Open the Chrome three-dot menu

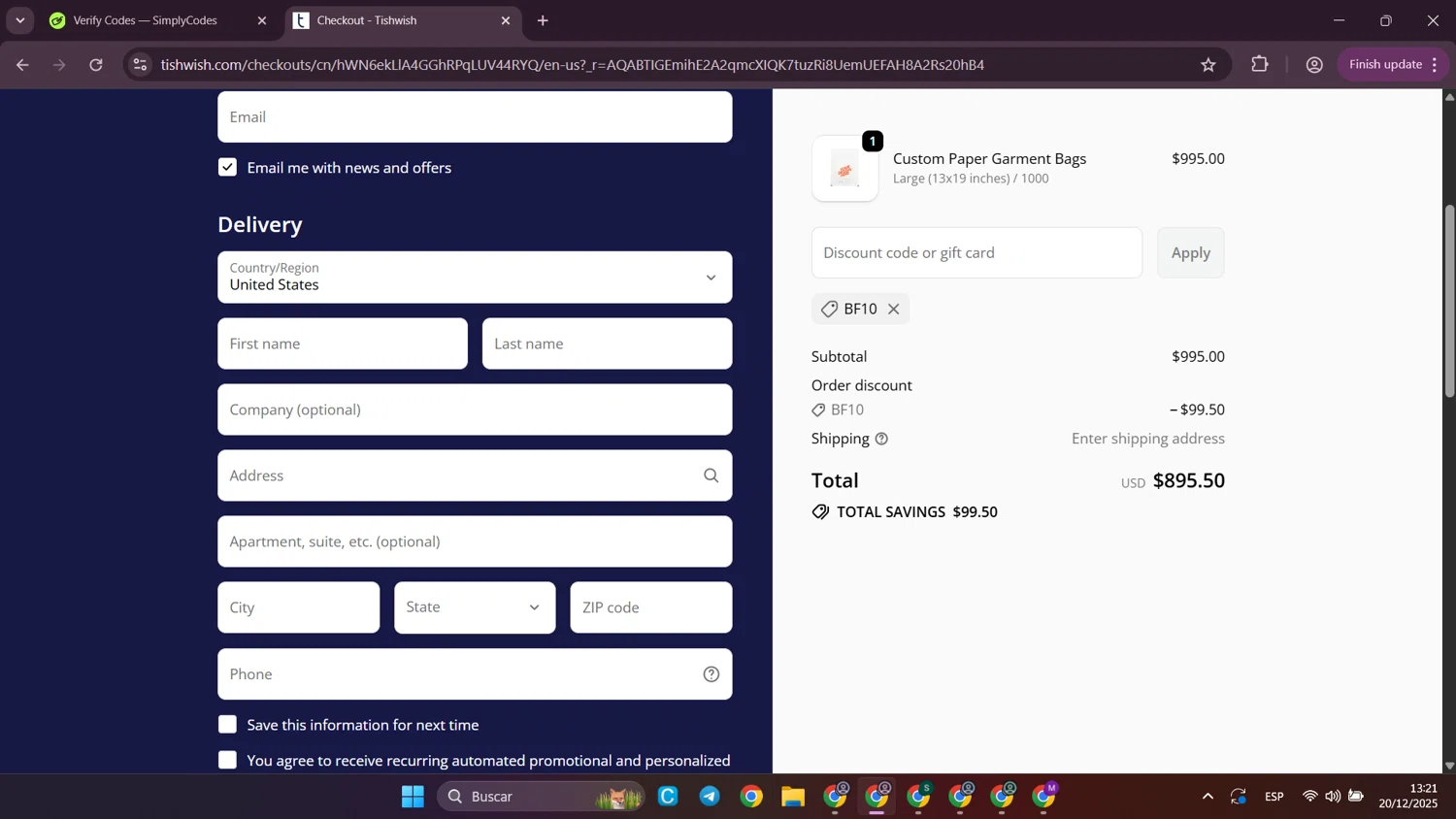click(x=1435, y=65)
